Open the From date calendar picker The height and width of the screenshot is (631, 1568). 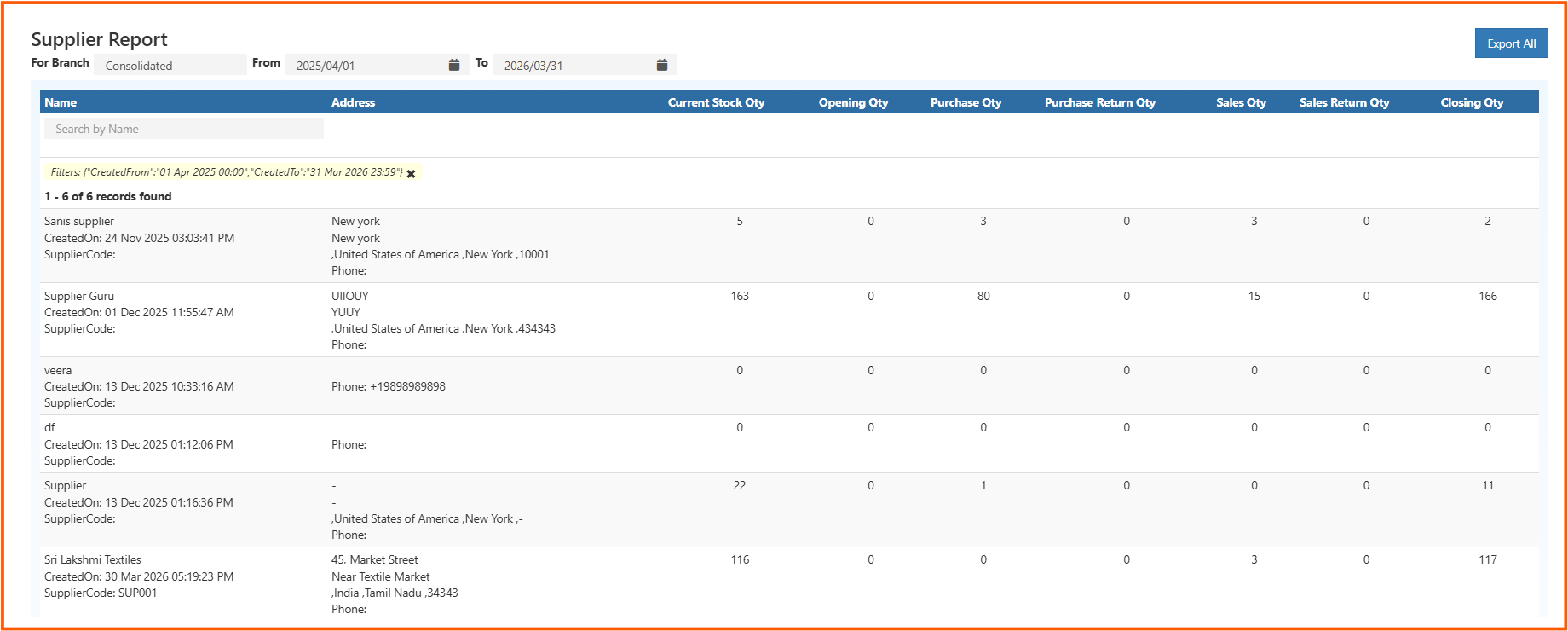coord(453,66)
